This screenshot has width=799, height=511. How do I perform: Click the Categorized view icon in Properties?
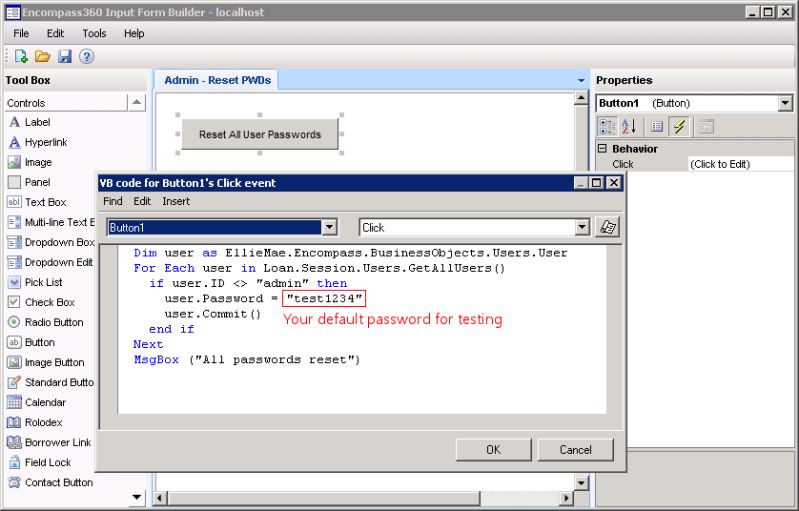point(607,126)
